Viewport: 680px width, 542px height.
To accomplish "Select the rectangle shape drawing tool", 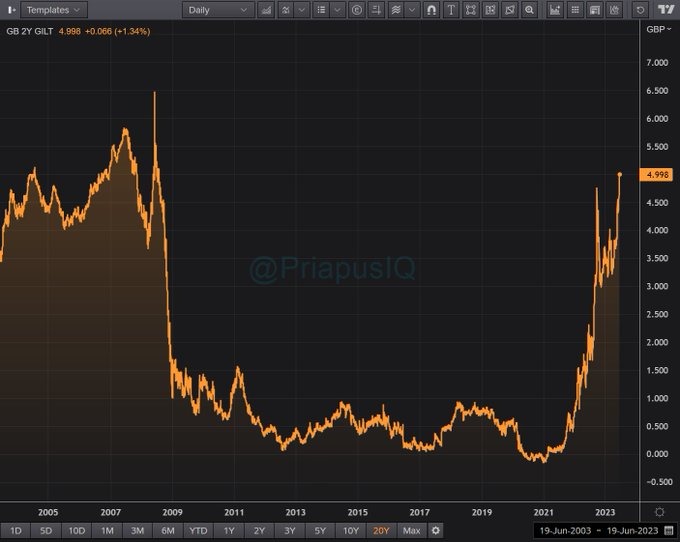I will [471, 10].
